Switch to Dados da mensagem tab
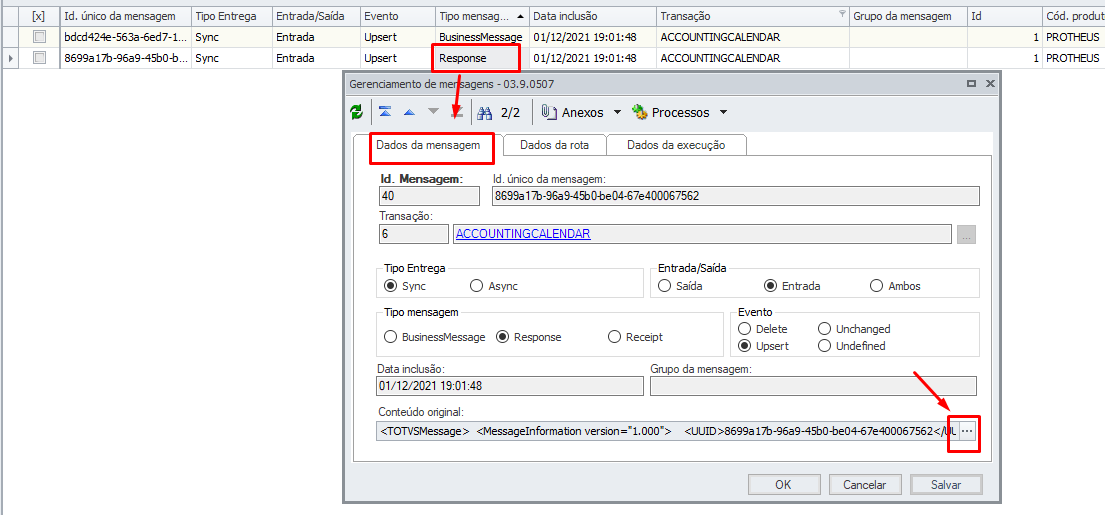Screen dimensions: 1105x515 pyautogui.click(x=428, y=145)
